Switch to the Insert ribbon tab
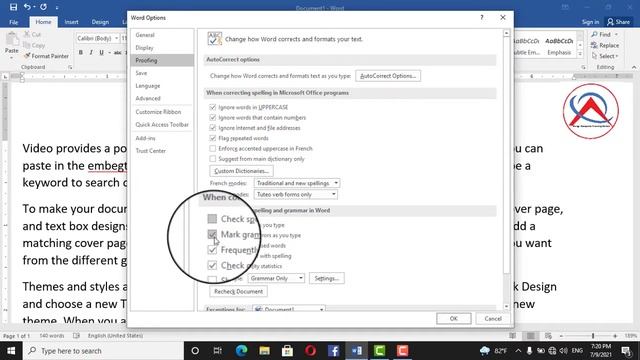The image size is (640, 360). coord(71,22)
